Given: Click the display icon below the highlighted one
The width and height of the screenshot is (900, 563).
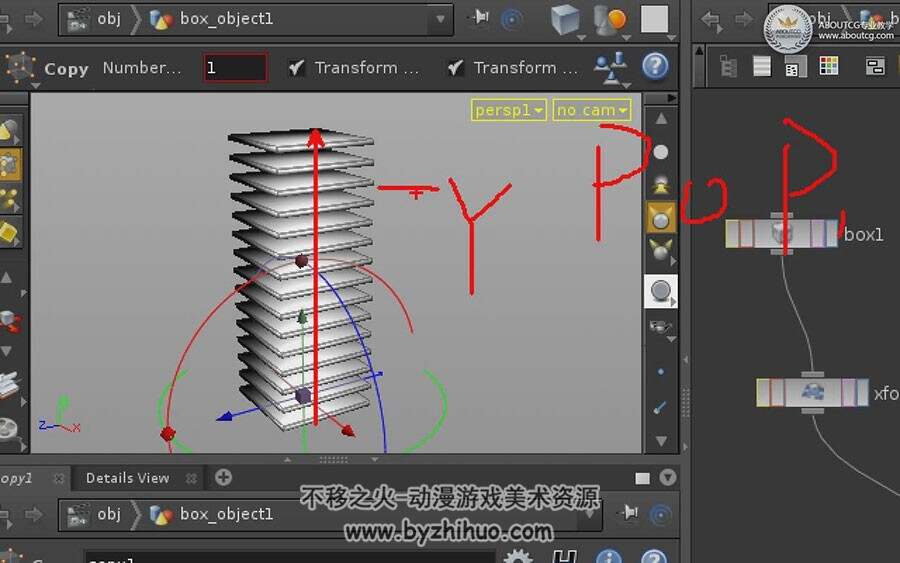Looking at the screenshot, I should coord(661,250).
